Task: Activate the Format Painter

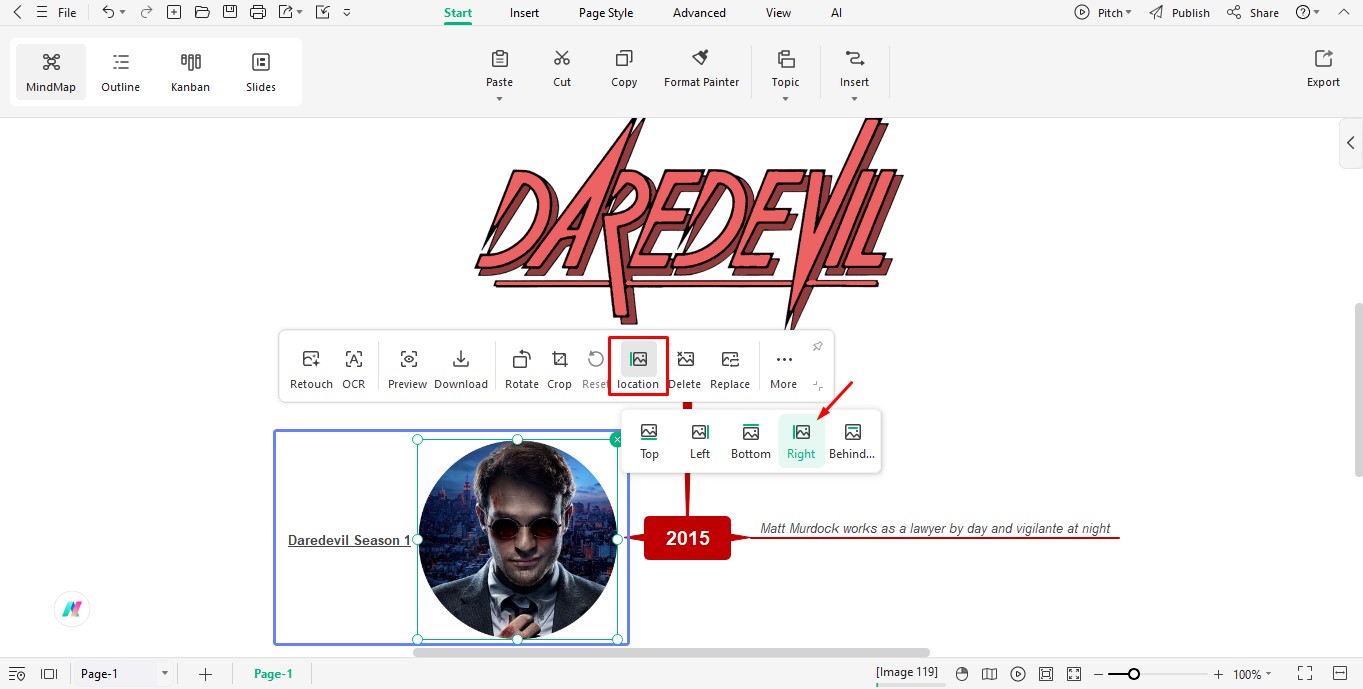Action: (x=702, y=68)
